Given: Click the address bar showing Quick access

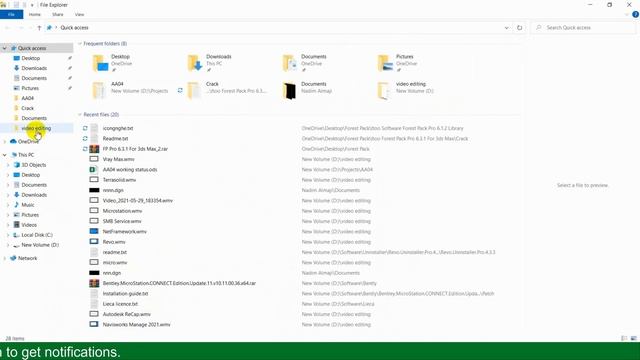Looking at the screenshot, I should [273, 28].
